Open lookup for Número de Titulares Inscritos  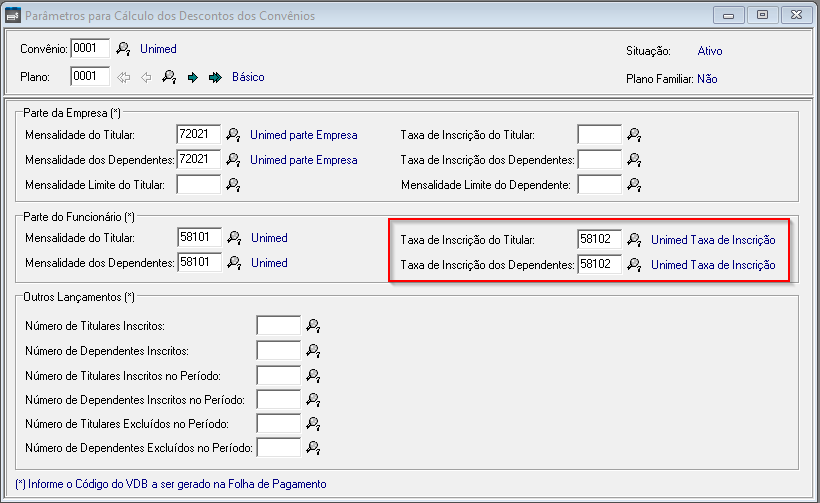313,325
